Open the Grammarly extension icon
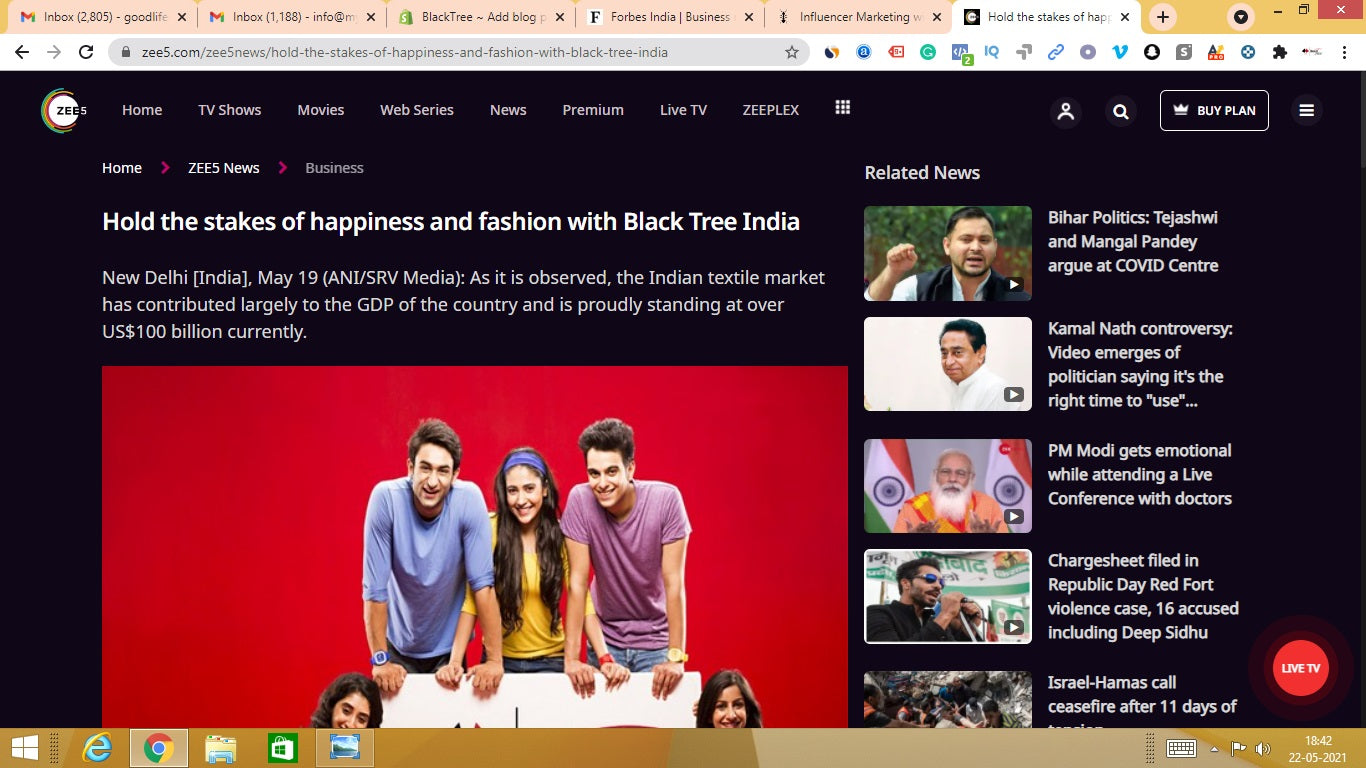The image size is (1366, 768). 928,52
